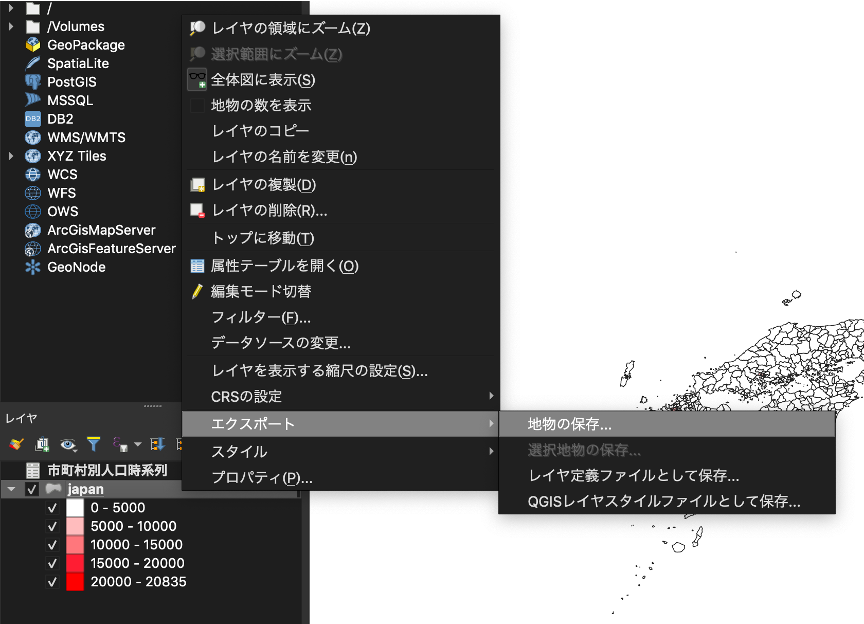The image size is (864, 624).
Task: Click the Expand All icon in Layers toolbar
Action: click(x=158, y=444)
